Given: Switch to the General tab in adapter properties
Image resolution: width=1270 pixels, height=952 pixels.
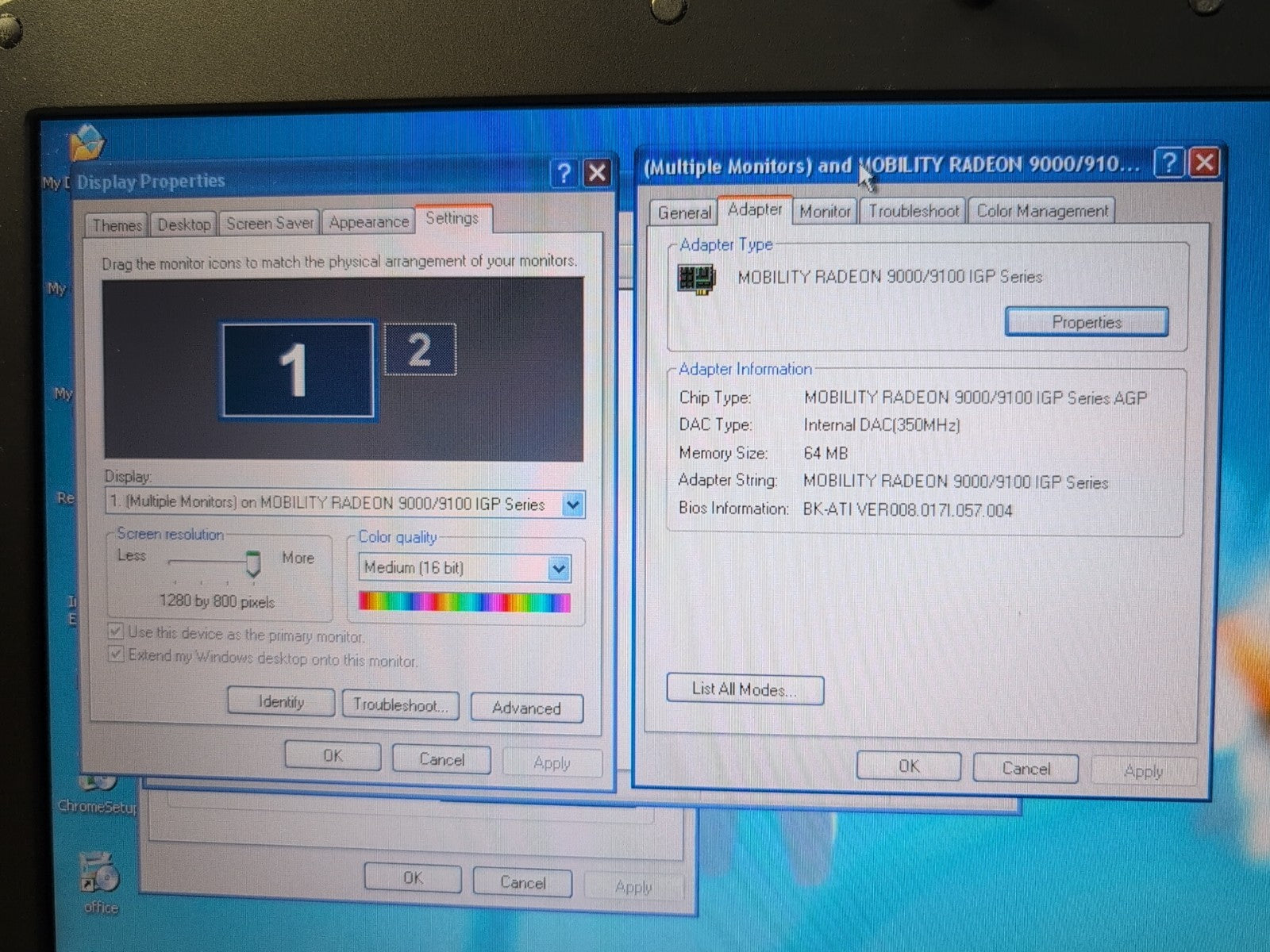Looking at the screenshot, I should (683, 213).
